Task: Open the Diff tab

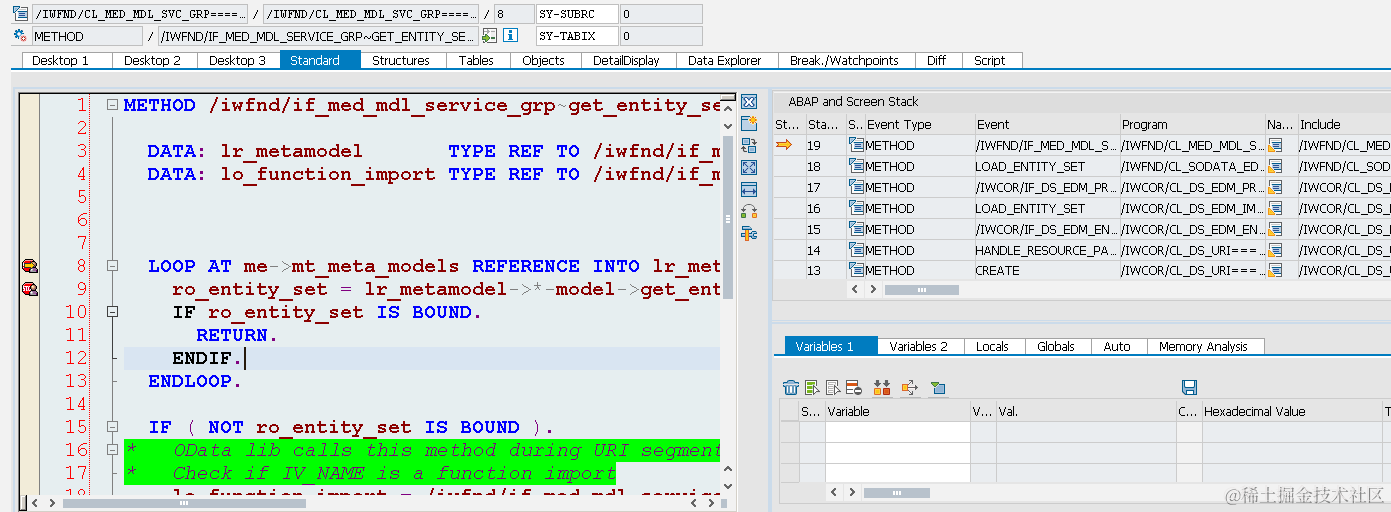Action: [x=937, y=60]
